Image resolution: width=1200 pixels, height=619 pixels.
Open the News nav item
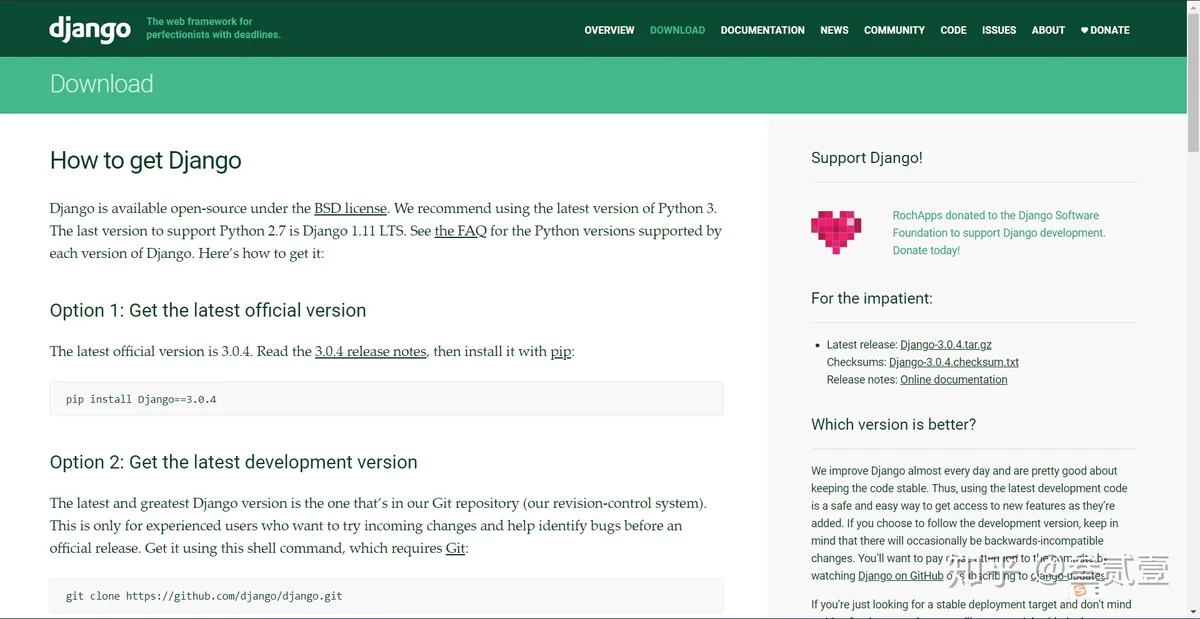pos(834,30)
